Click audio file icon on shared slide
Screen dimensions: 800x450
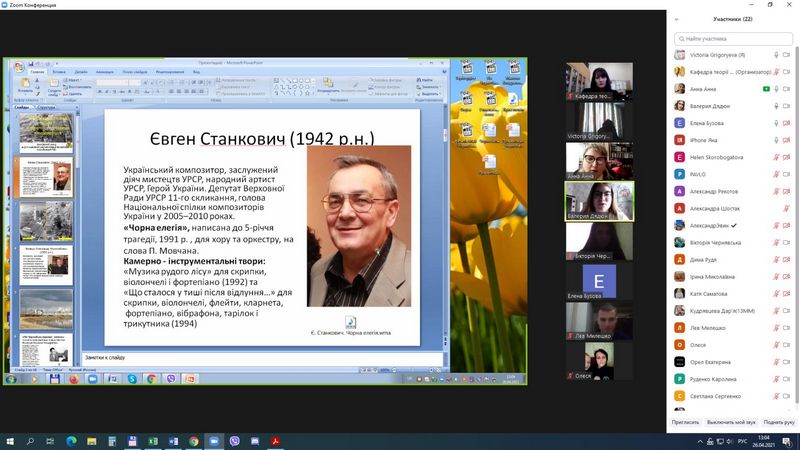[351, 322]
